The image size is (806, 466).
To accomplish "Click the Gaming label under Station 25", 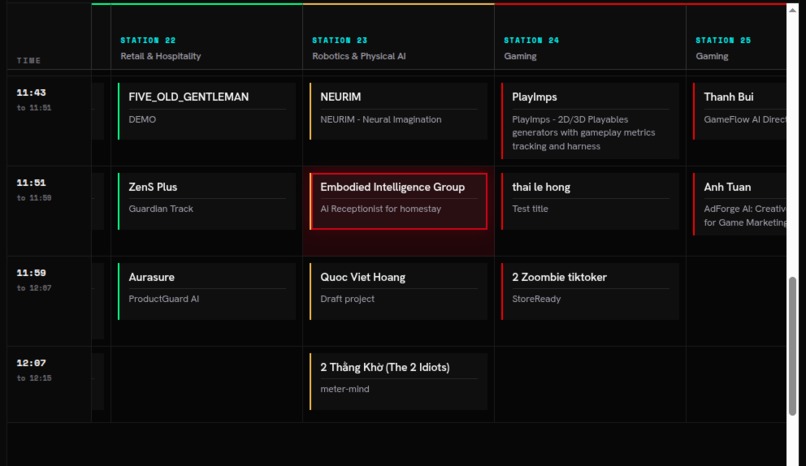I will pos(712,56).
